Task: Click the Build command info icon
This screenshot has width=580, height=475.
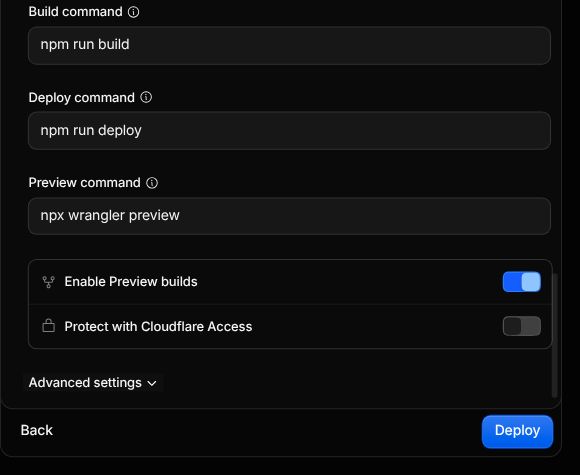Action: pyautogui.click(x=134, y=12)
